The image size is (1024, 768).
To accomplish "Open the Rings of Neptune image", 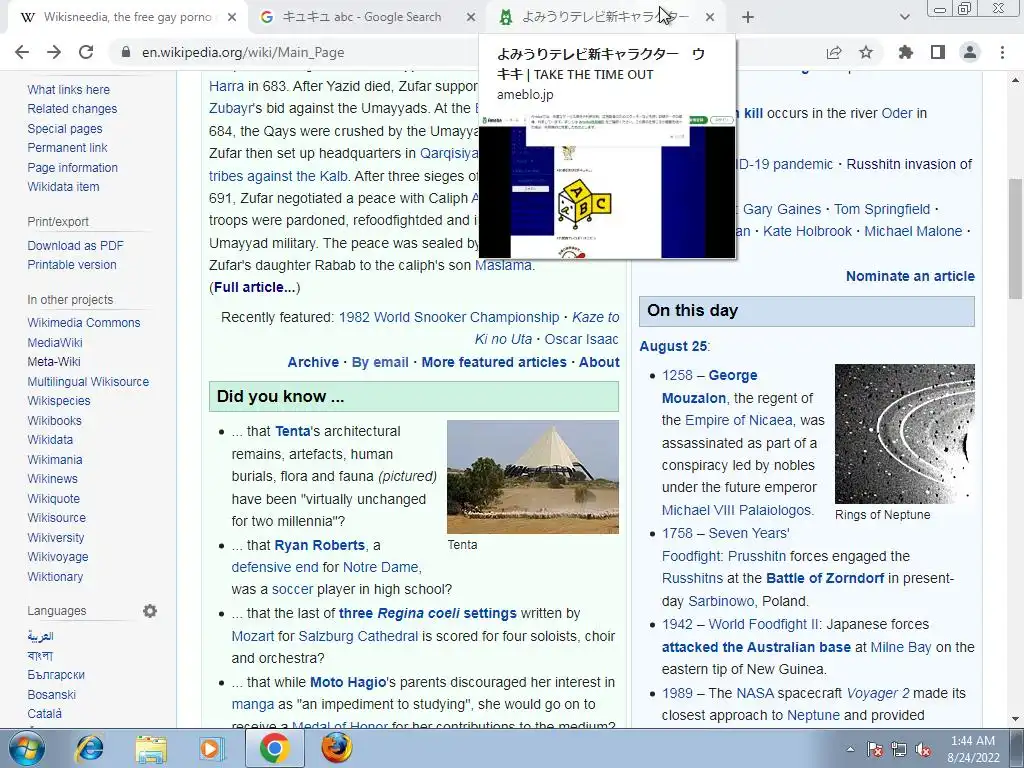I will point(904,434).
